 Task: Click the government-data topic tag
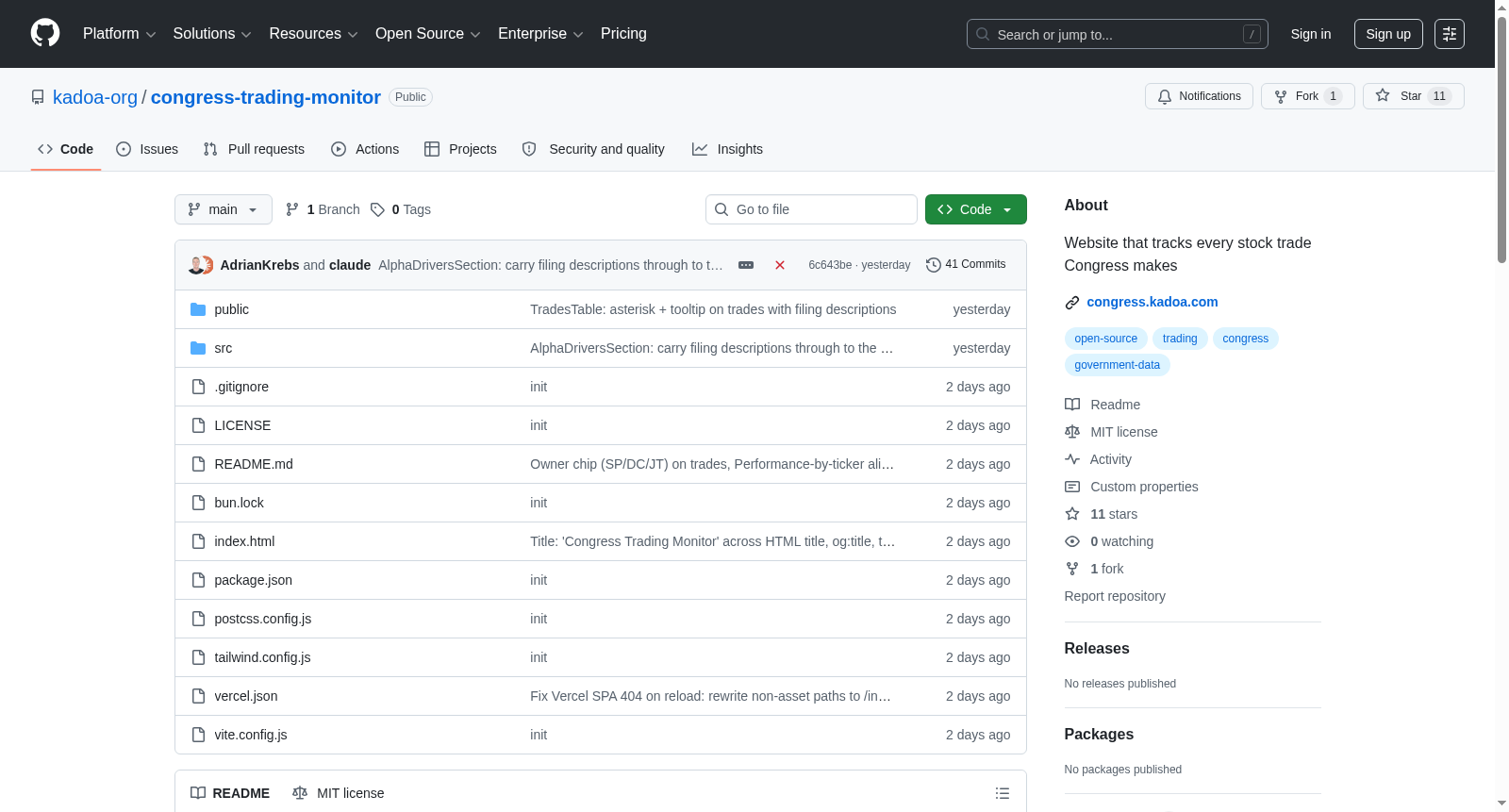click(x=1117, y=365)
